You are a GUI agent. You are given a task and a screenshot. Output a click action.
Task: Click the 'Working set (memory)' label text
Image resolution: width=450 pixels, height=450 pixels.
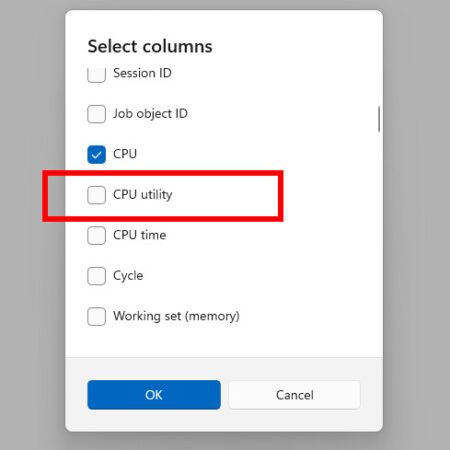(x=176, y=316)
